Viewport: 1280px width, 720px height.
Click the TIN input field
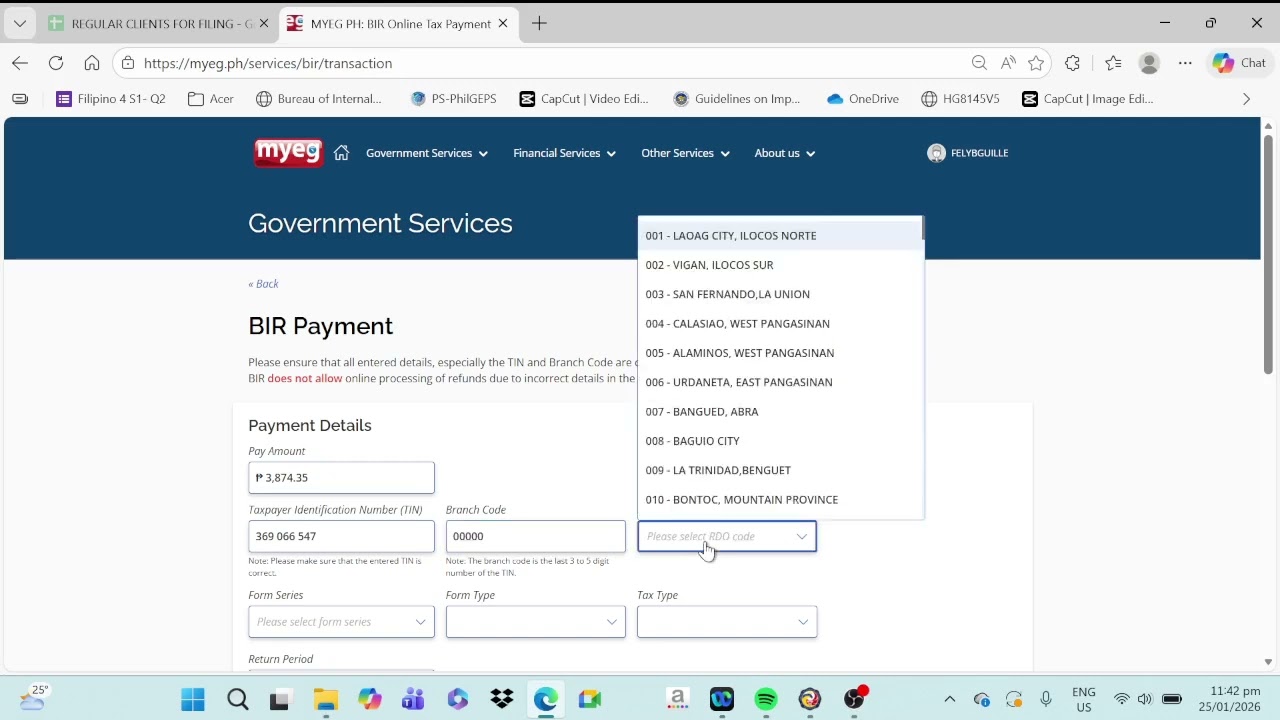(x=341, y=537)
